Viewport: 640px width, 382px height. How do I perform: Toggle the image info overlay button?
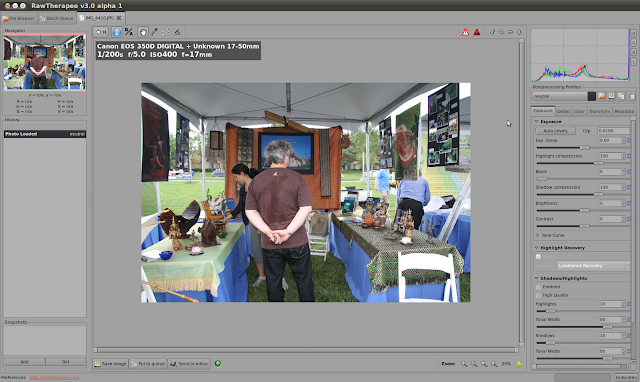tap(117, 32)
